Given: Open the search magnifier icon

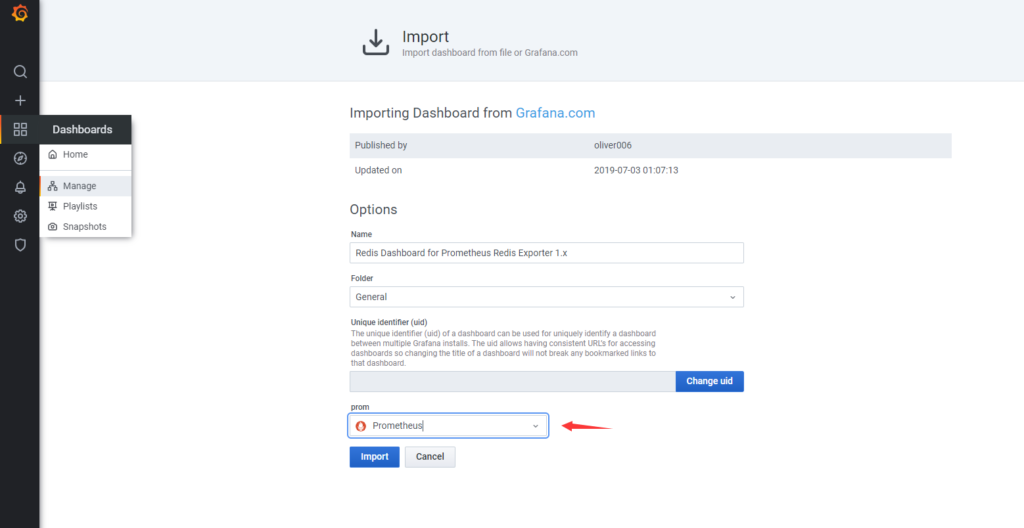Looking at the screenshot, I should tap(20, 72).
